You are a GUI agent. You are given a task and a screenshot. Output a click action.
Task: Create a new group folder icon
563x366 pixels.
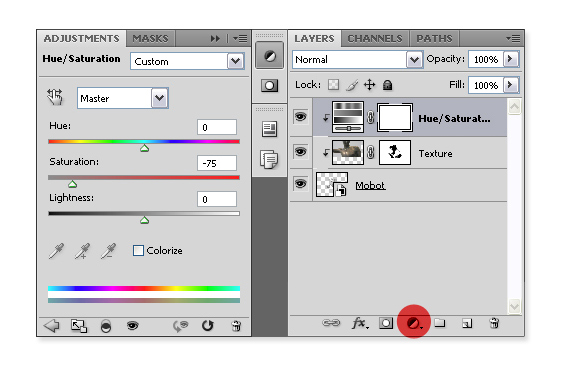point(440,323)
